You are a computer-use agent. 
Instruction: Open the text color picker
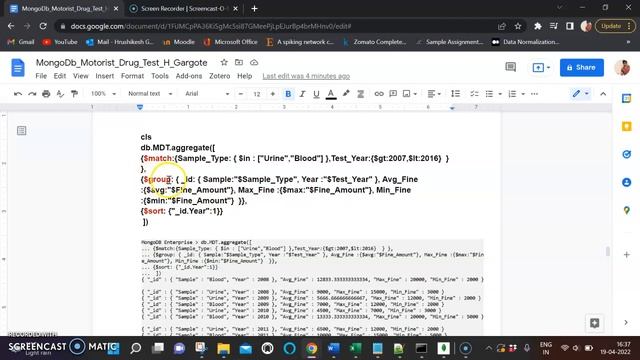(x=331, y=94)
